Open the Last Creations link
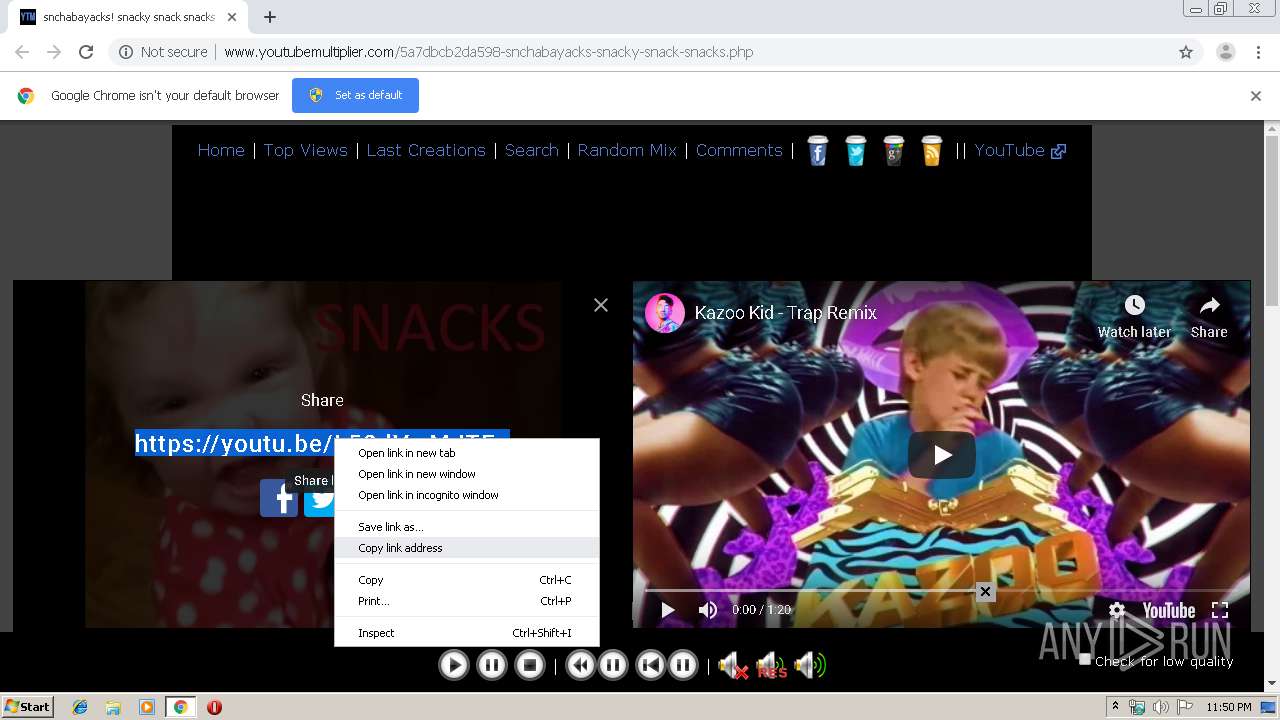1280x720 pixels. click(x=426, y=150)
